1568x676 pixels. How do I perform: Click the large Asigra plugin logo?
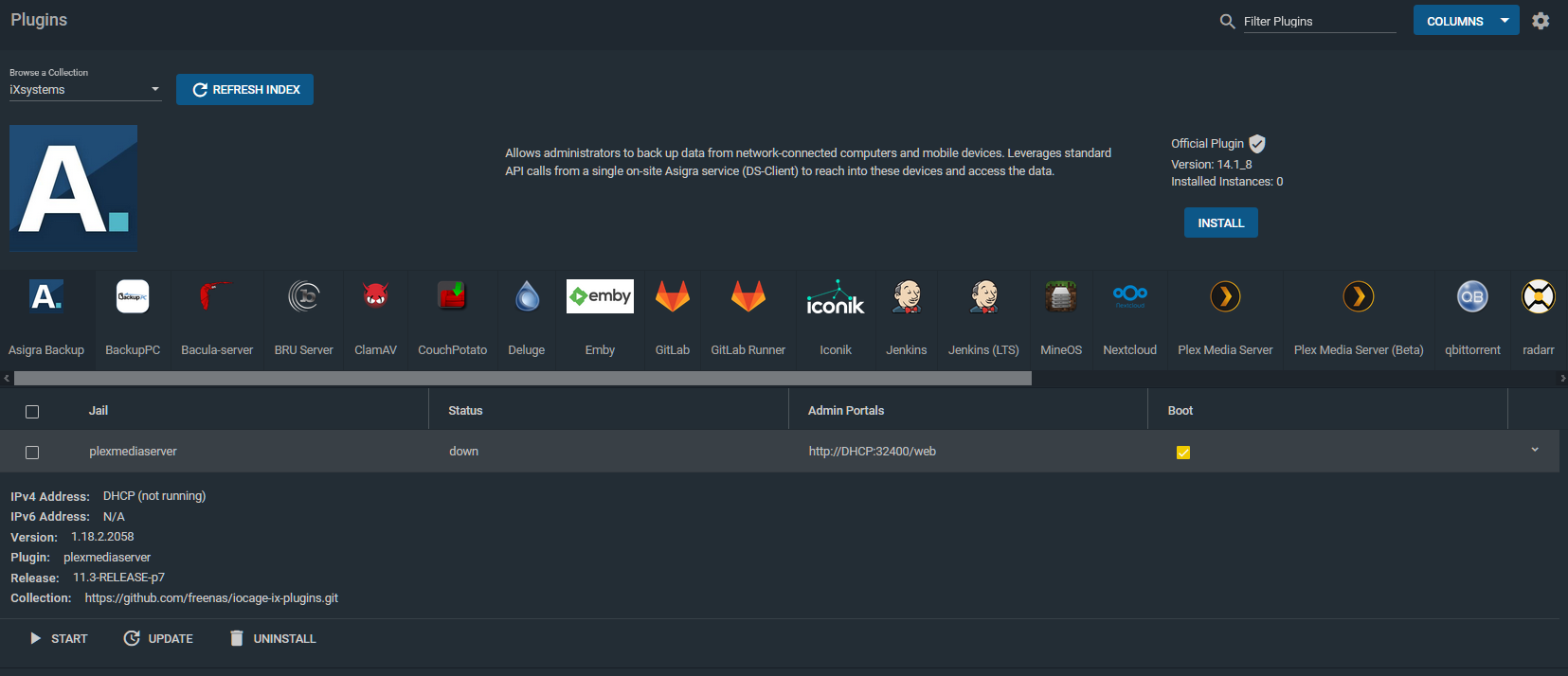(74, 187)
